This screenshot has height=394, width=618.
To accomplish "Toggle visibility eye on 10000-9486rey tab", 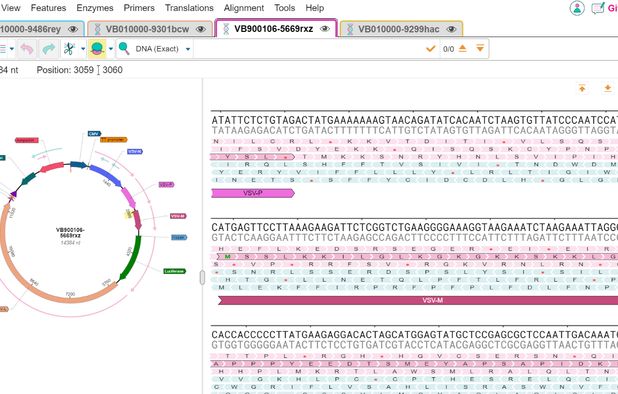I will tap(73, 29).
